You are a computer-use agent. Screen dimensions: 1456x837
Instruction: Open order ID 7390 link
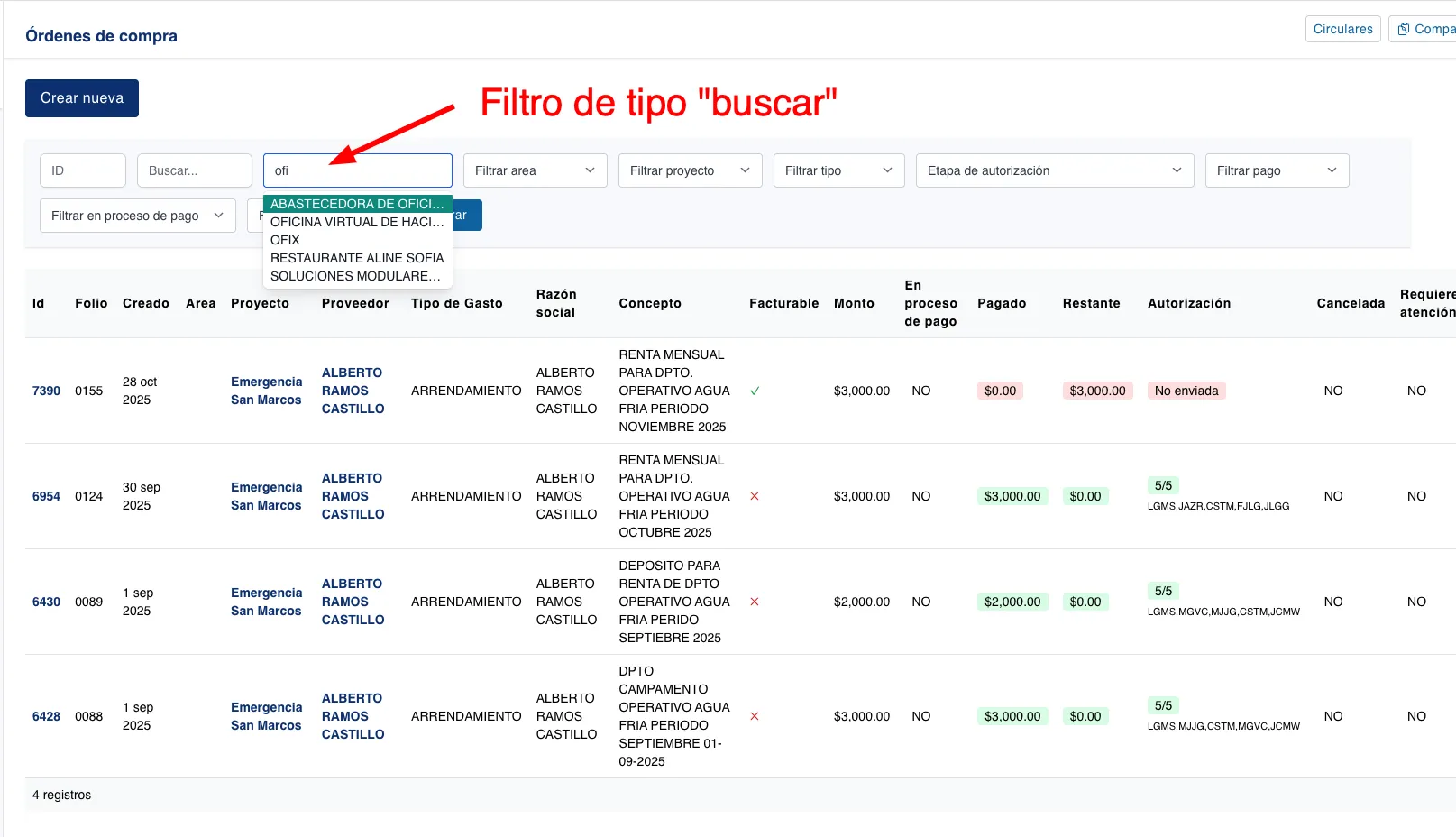46,391
